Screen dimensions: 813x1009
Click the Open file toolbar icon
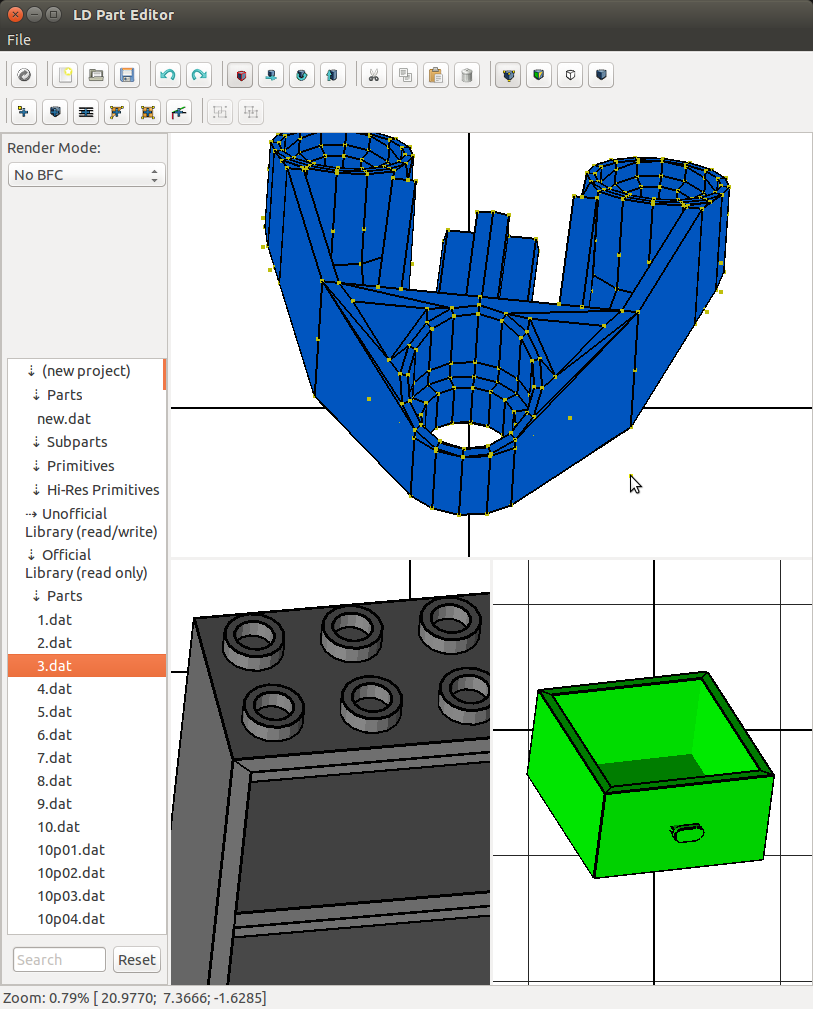[95, 75]
